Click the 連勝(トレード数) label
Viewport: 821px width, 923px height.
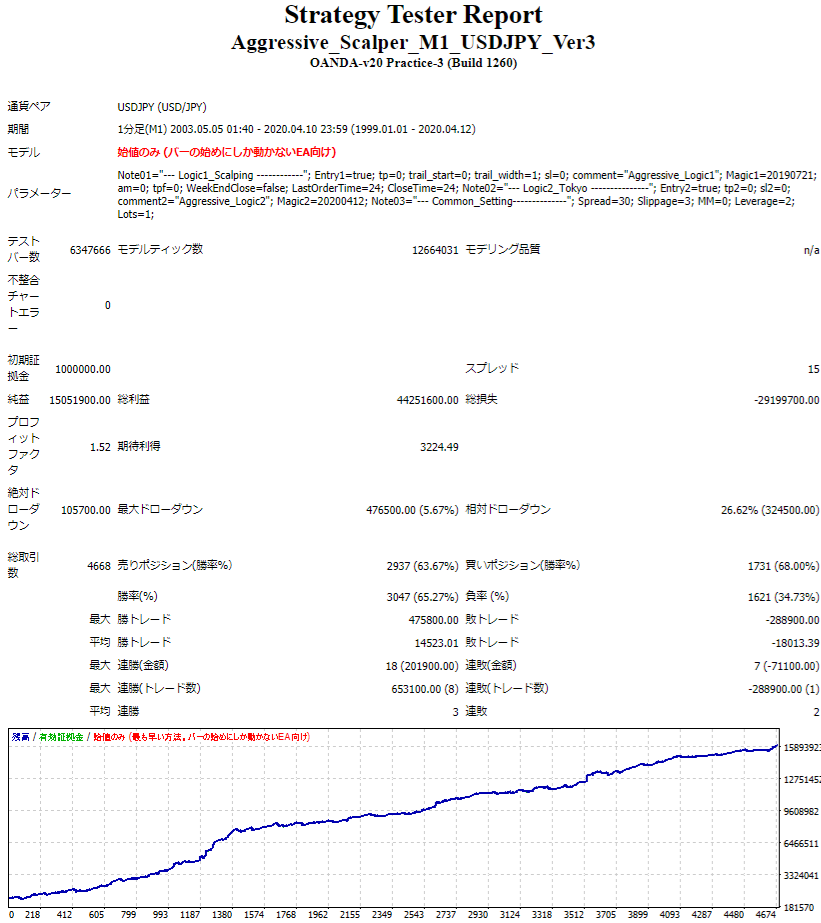159,688
